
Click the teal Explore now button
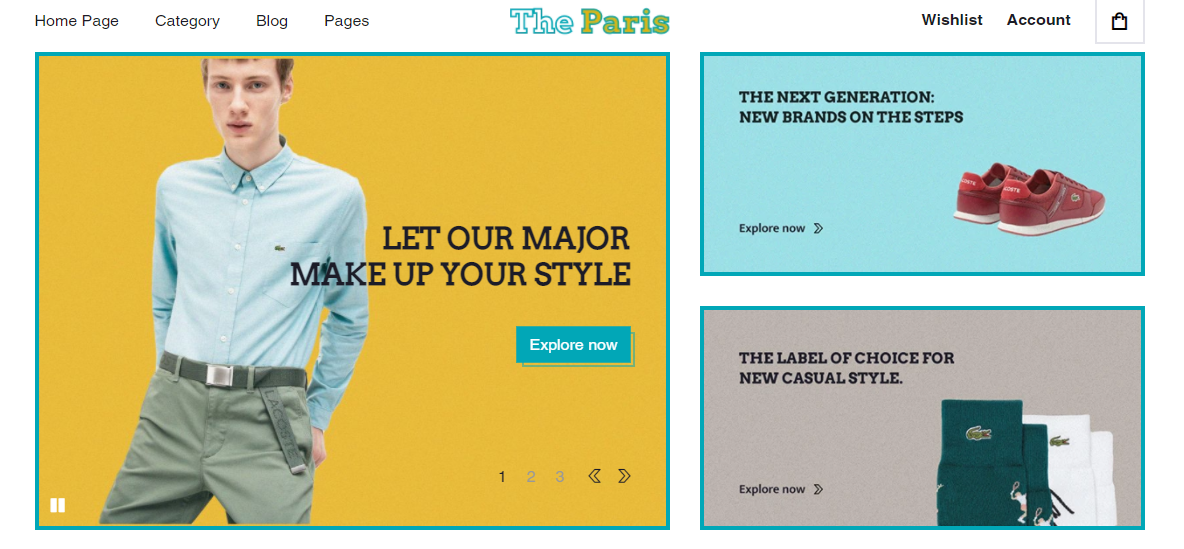tap(573, 344)
